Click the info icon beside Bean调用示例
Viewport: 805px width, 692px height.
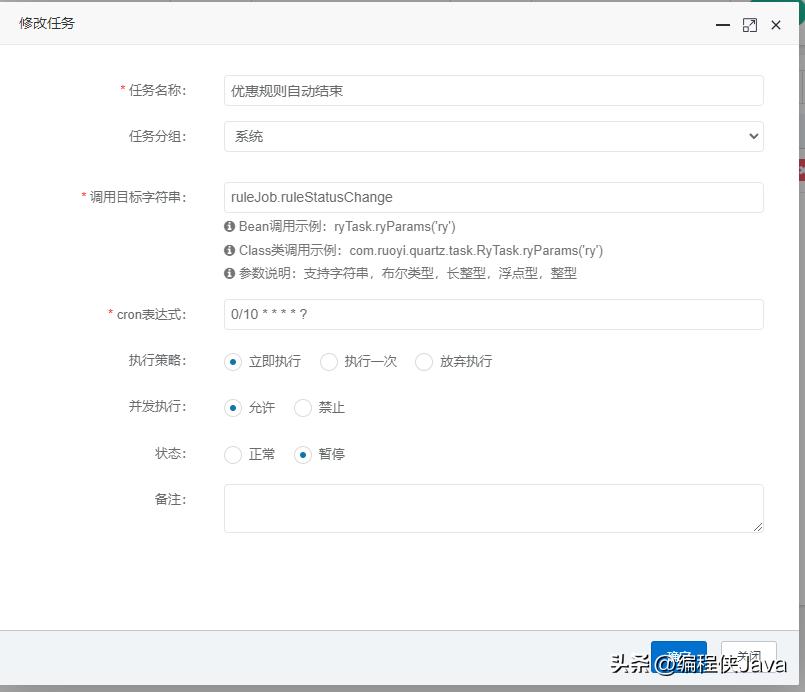[230, 225]
